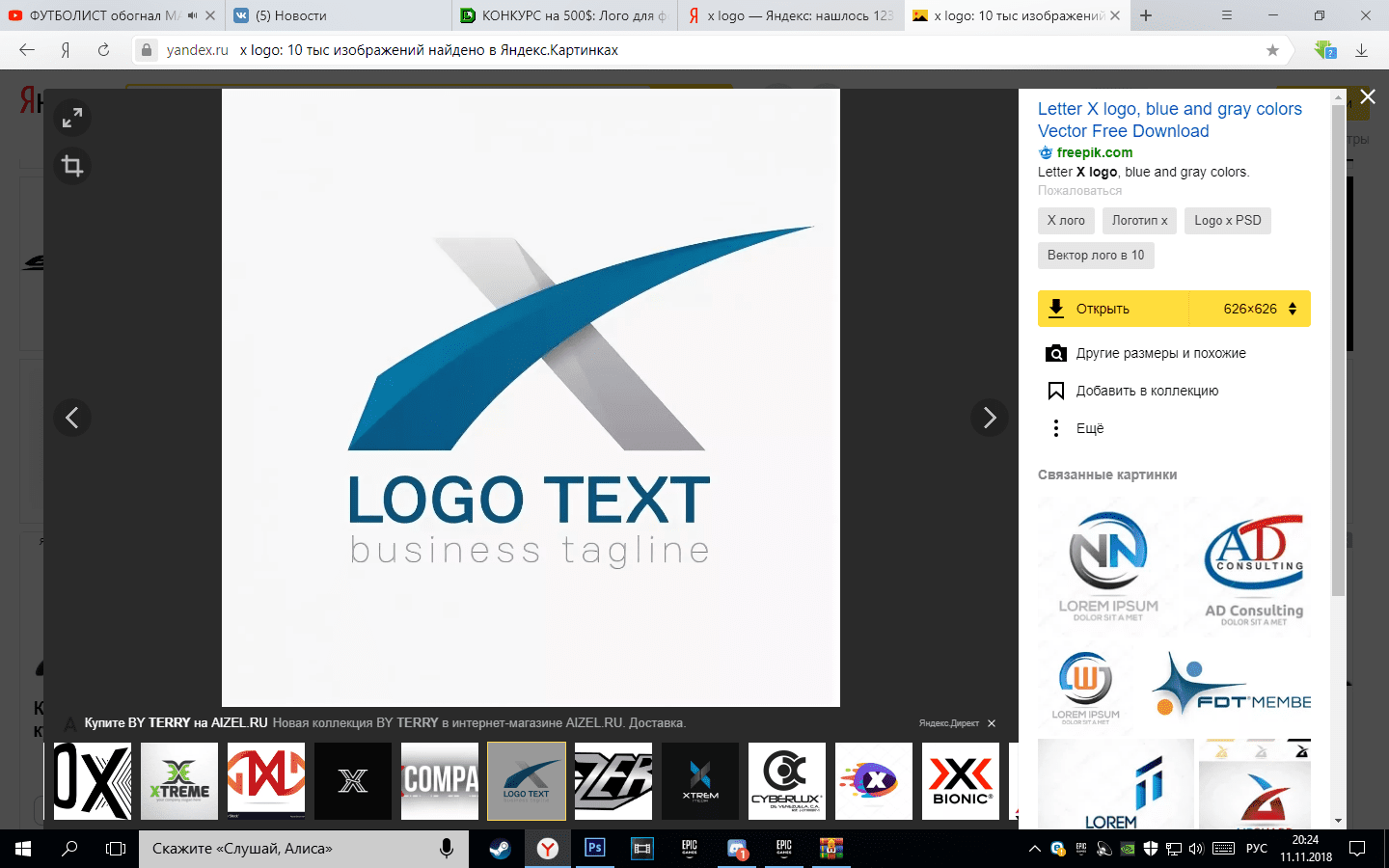Open the browser downloads arrow
The height and width of the screenshot is (868, 1389).
[1362, 50]
